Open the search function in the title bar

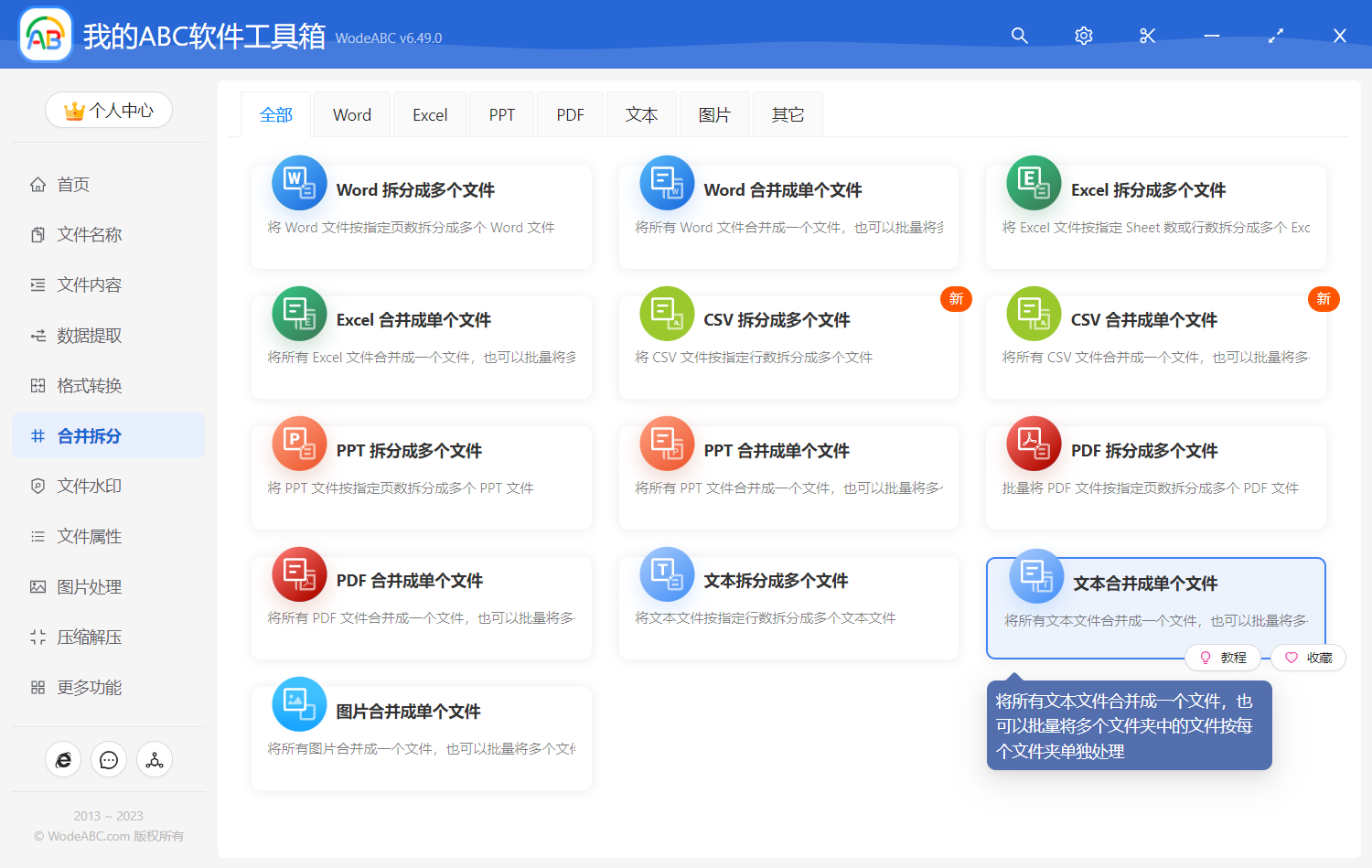[1019, 36]
